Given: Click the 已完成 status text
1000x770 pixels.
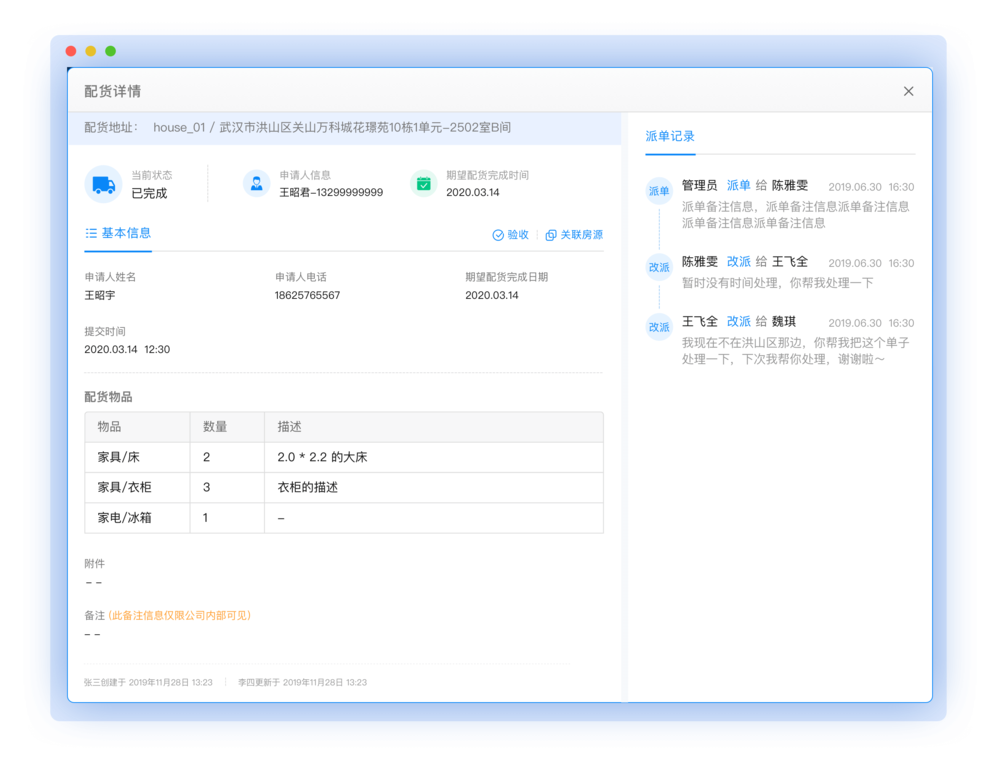Looking at the screenshot, I should click(149, 193).
